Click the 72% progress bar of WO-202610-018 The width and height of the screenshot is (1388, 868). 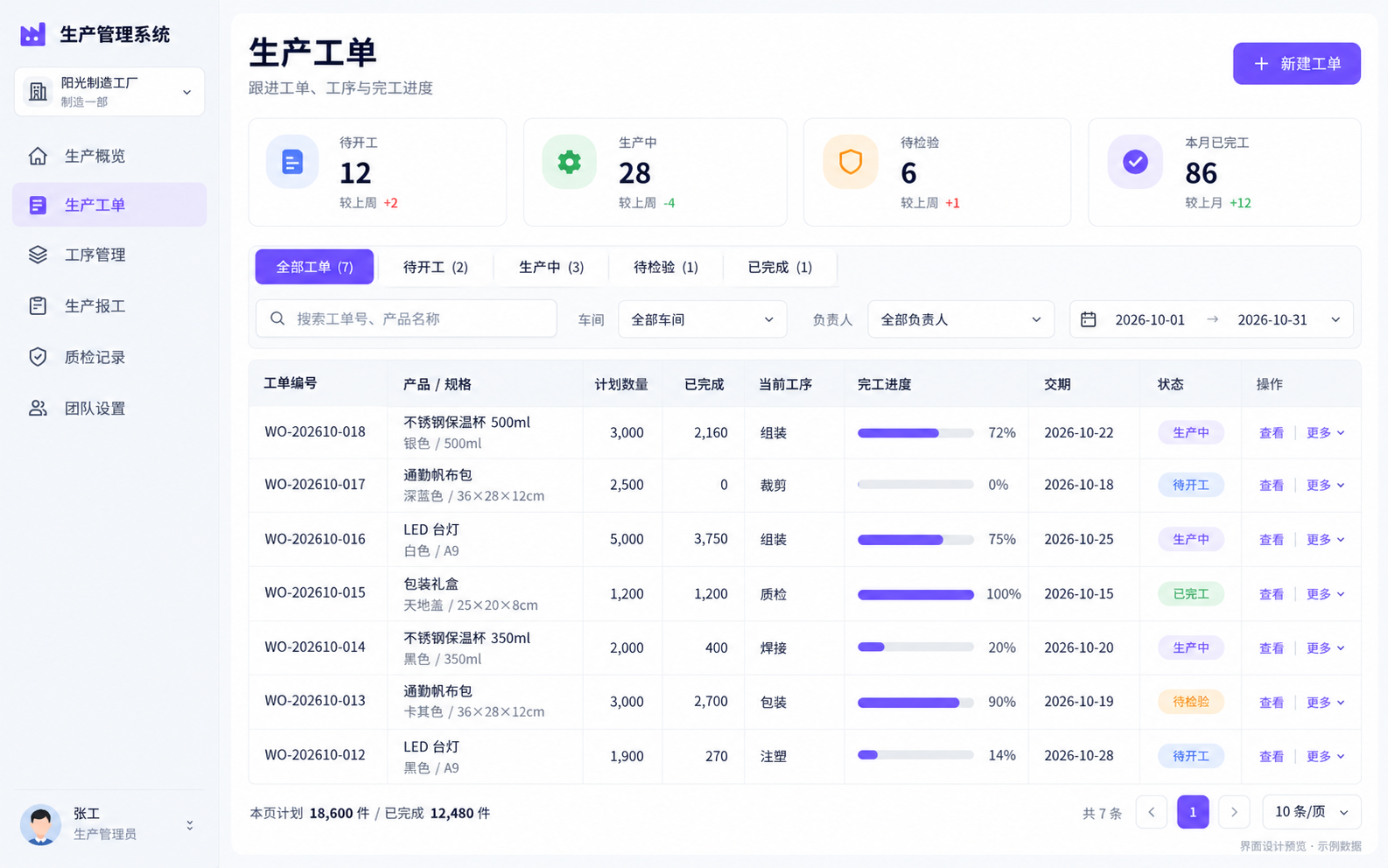(915, 433)
